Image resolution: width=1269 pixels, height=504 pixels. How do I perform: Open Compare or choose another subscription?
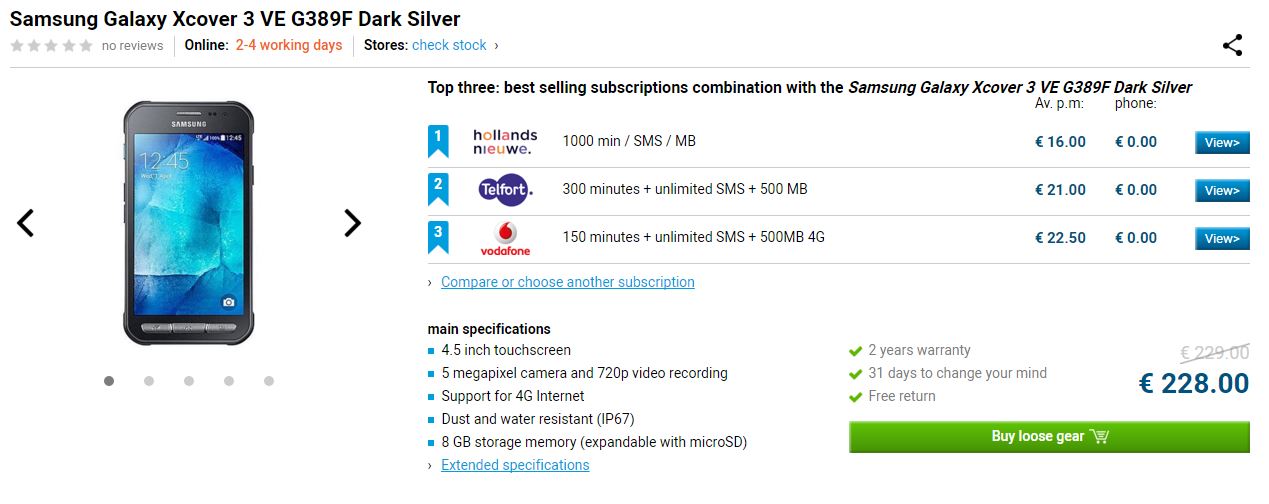[x=567, y=282]
